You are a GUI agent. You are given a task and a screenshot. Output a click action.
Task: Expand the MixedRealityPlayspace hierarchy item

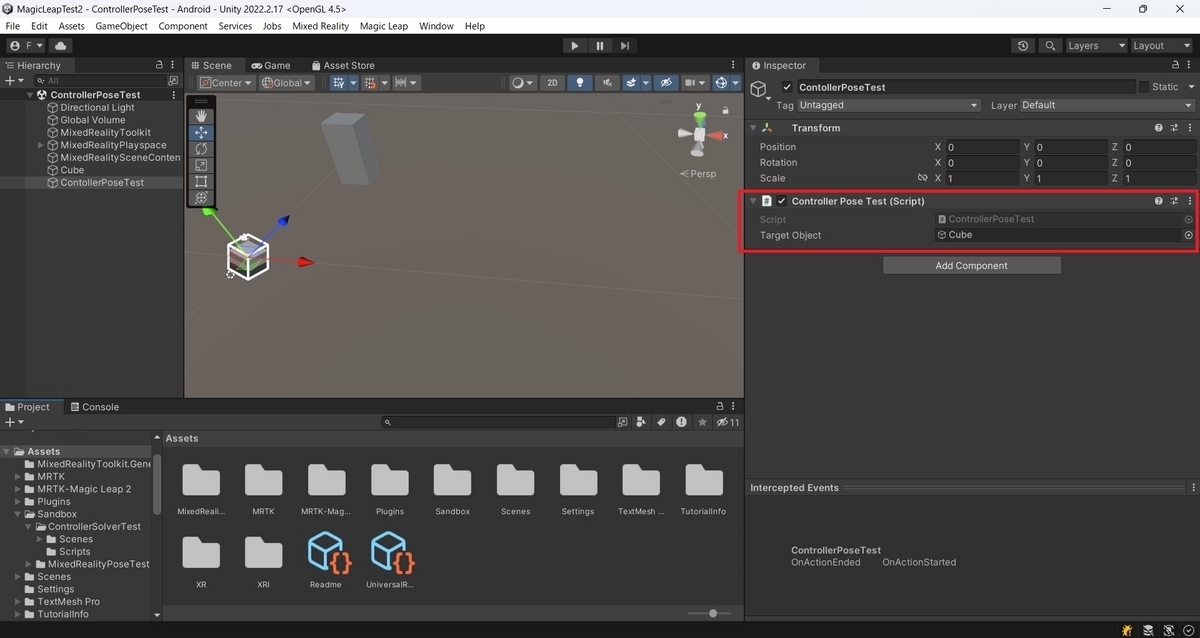(x=41, y=145)
